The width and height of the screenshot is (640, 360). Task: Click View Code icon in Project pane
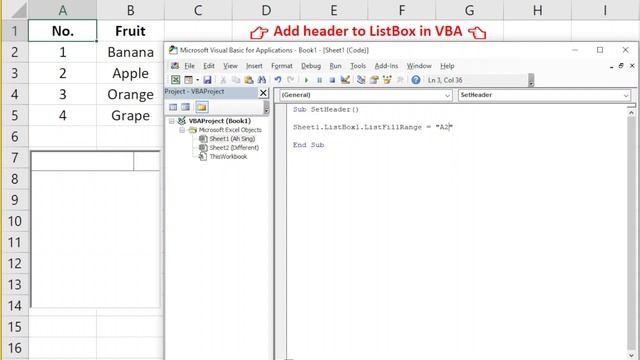click(173, 107)
